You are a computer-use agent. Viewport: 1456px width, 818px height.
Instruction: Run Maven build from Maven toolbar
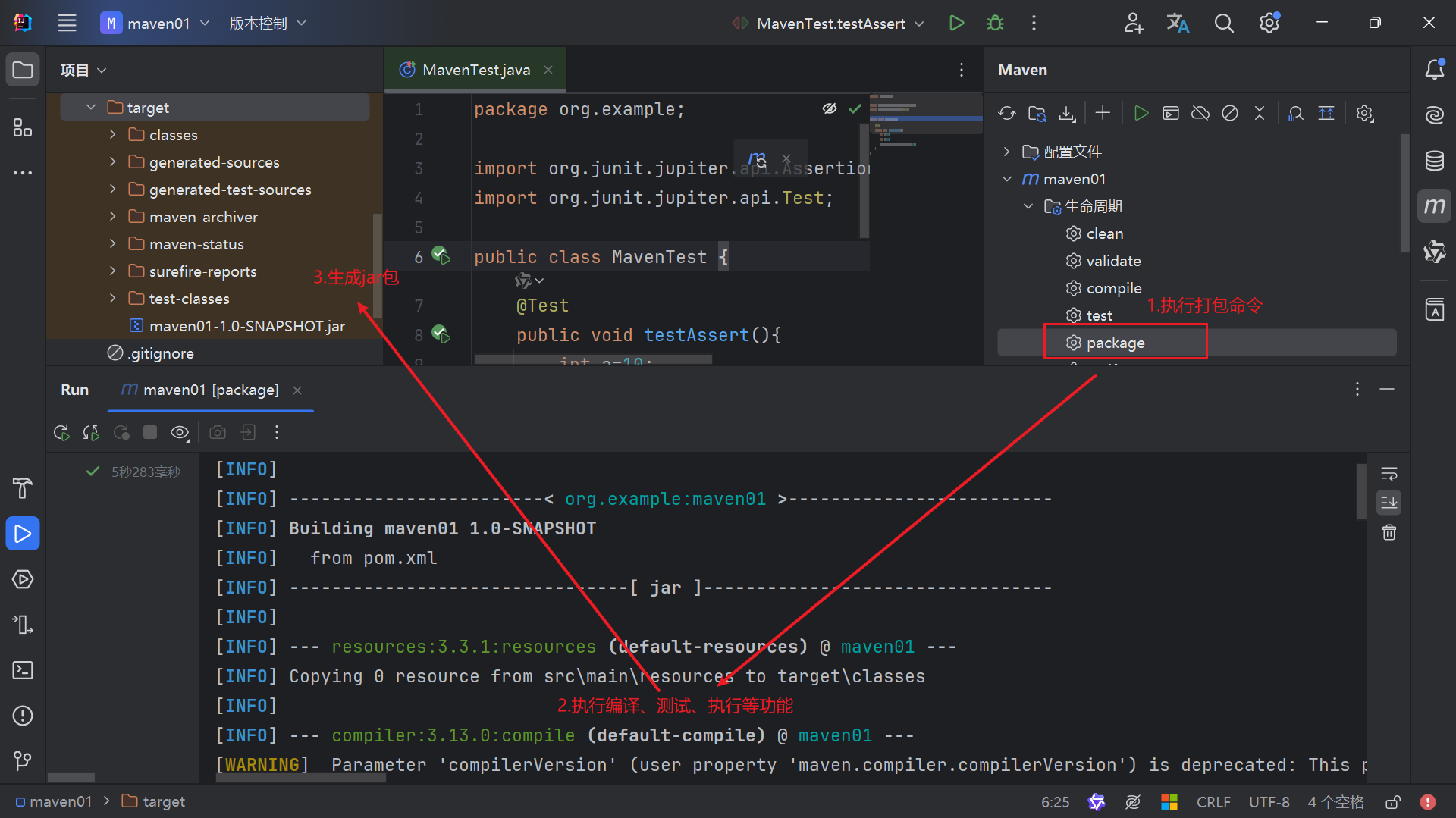pos(1141,113)
